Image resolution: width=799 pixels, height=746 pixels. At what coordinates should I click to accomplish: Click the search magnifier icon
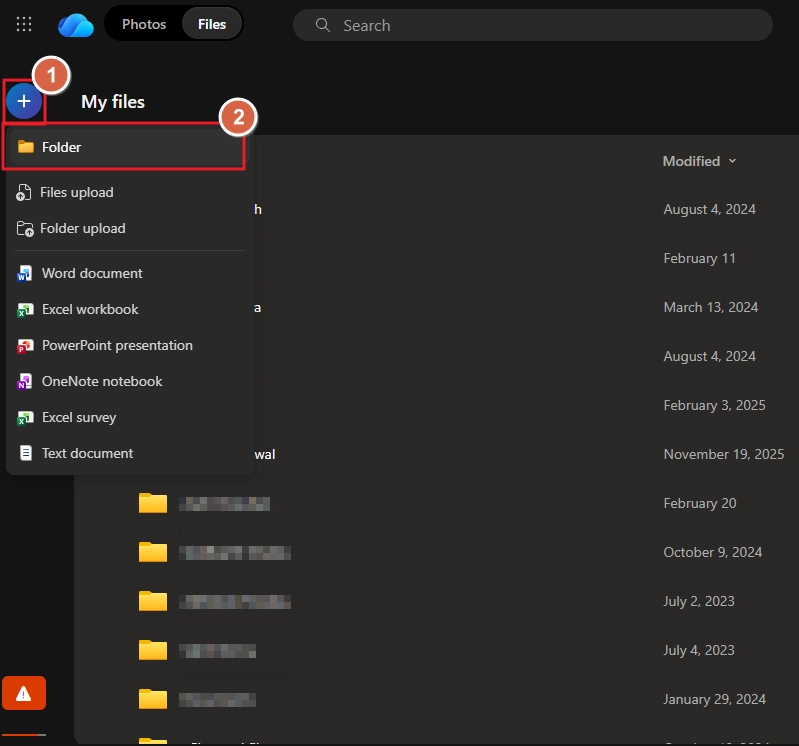point(323,25)
